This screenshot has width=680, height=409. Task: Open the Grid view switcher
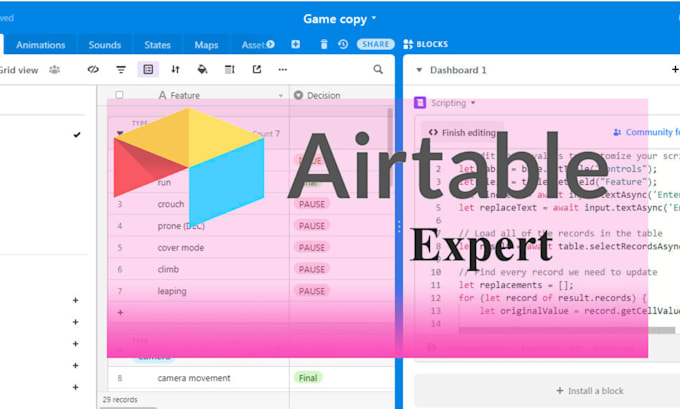19,70
